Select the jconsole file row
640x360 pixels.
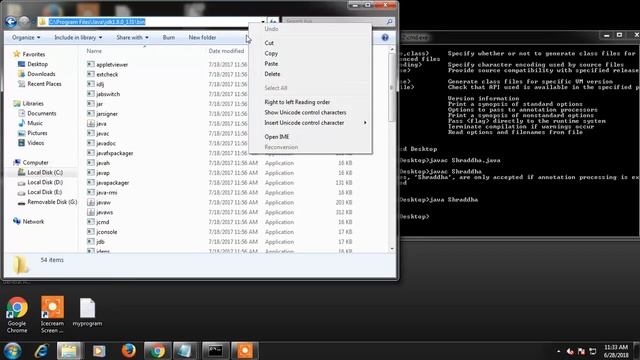[220, 232]
